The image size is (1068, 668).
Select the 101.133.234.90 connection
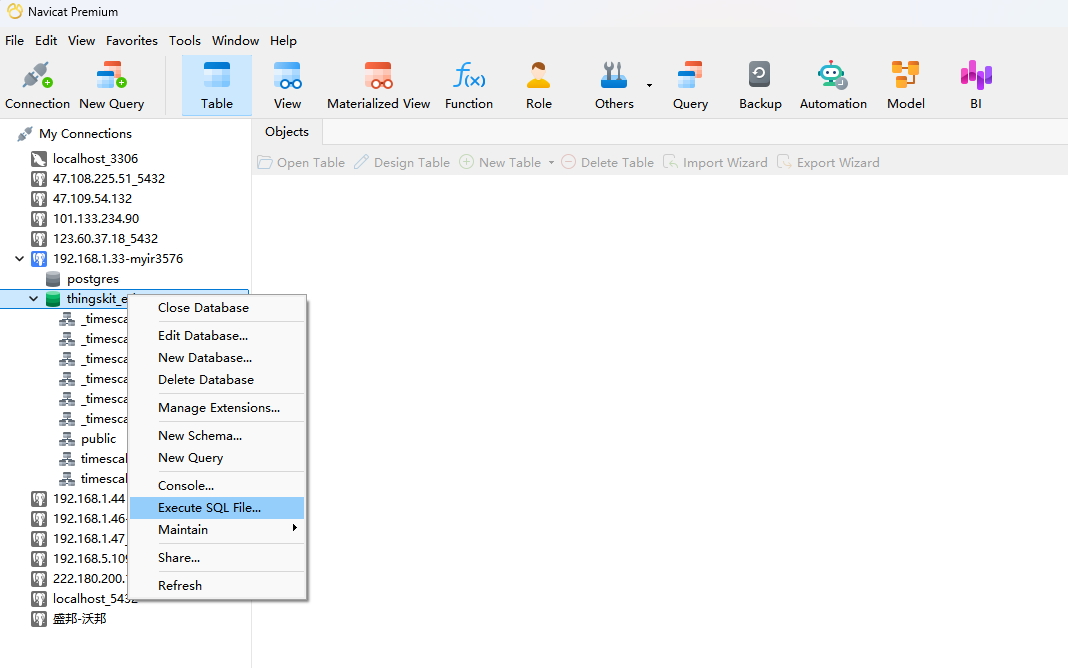96,219
